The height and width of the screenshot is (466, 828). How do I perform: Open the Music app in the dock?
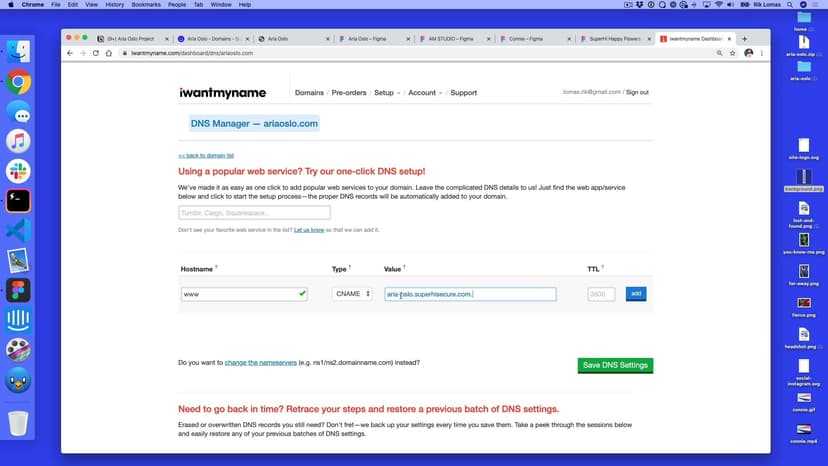pyautogui.click(x=18, y=141)
